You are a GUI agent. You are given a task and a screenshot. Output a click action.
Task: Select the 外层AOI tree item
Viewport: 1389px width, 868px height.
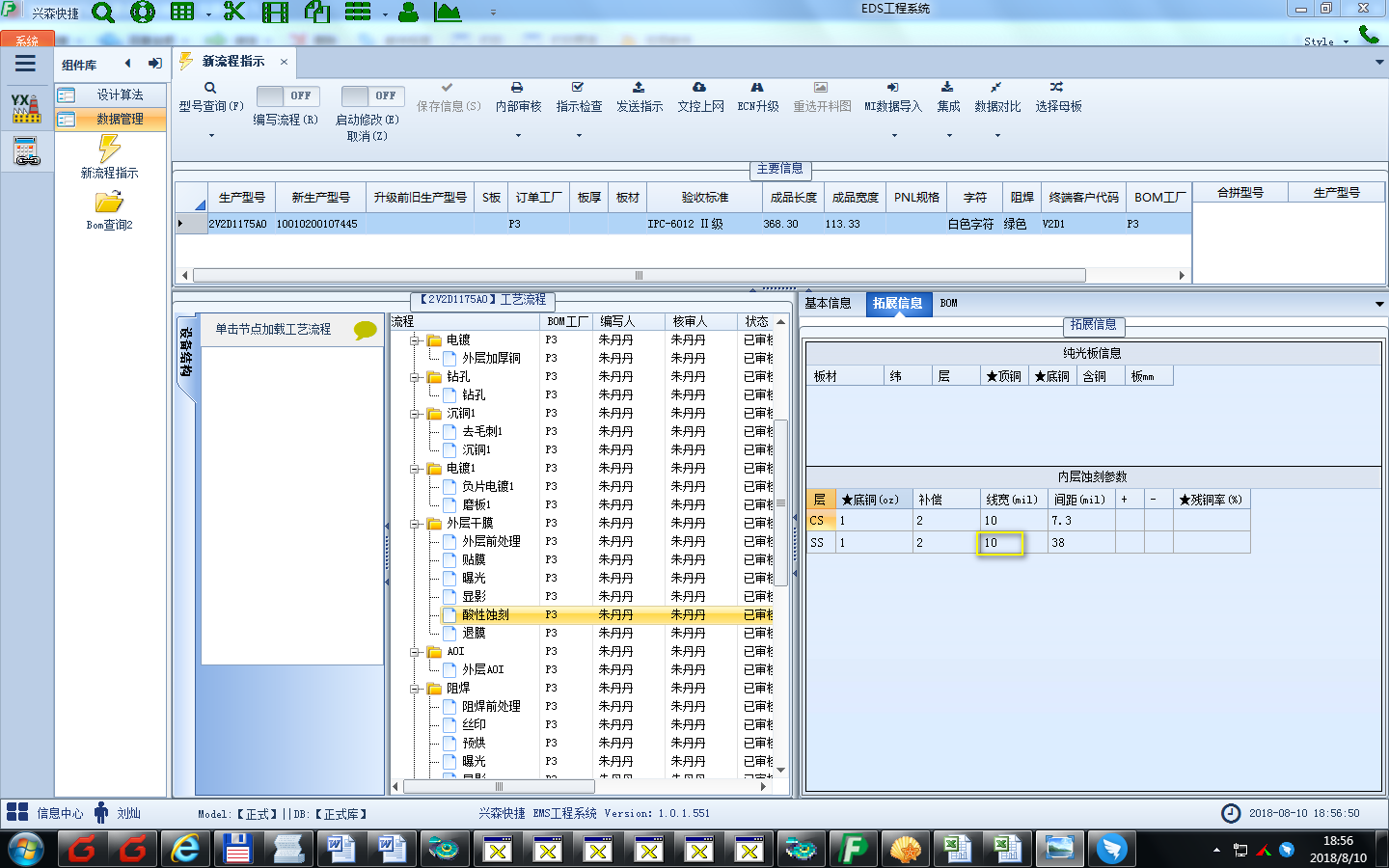click(x=483, y=669)
